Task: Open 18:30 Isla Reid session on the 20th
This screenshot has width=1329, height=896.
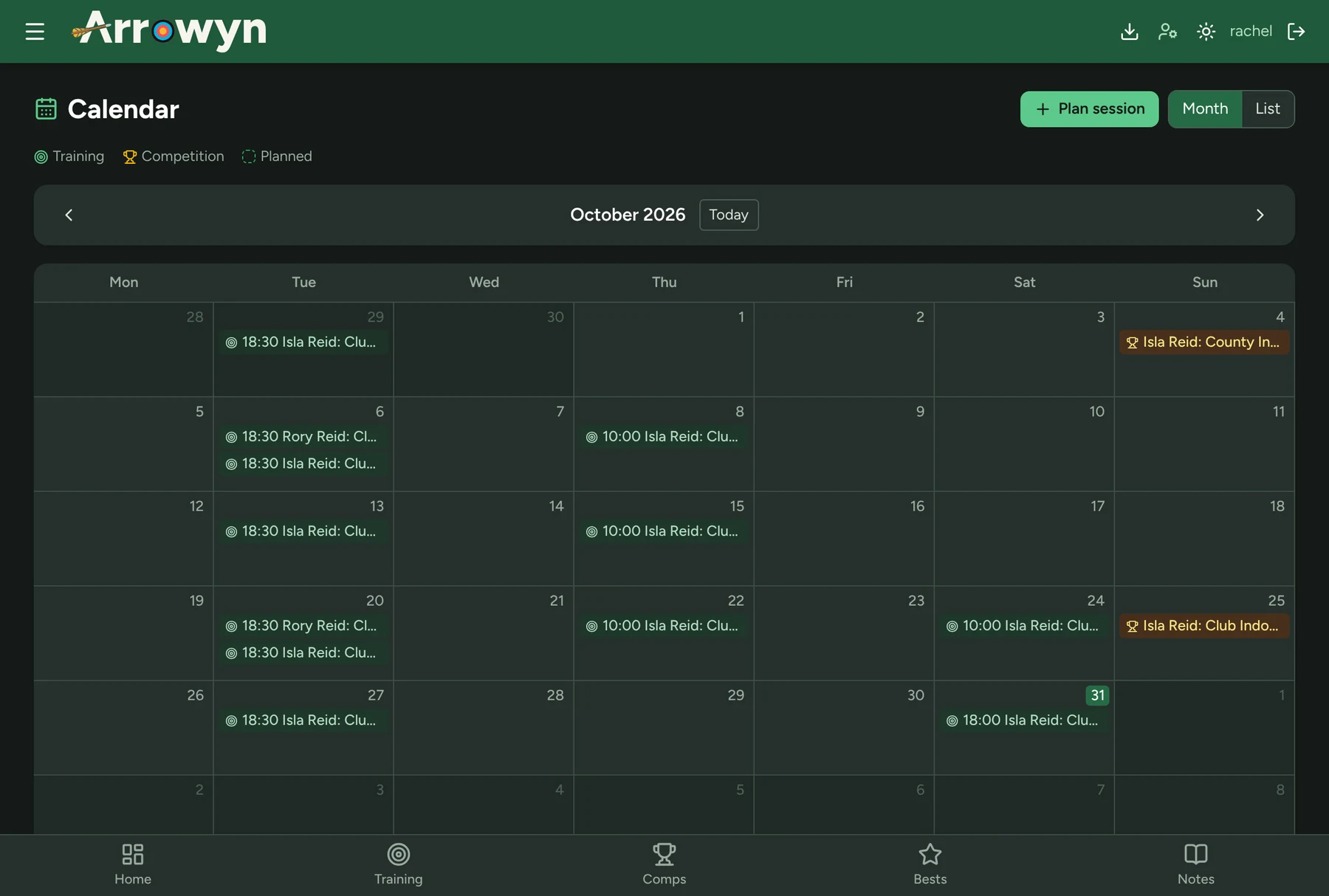Action: tap(303, 653)
